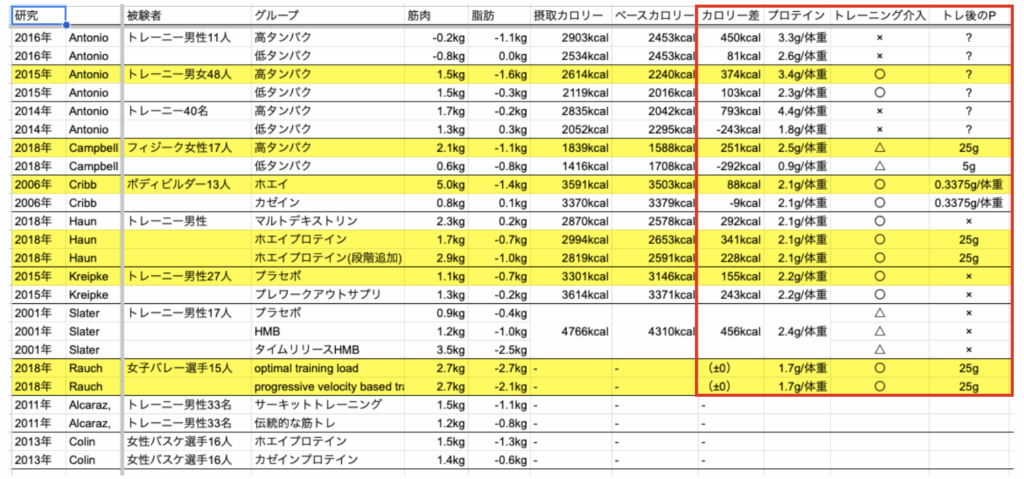Select the トレーニング介入 header cell
Image resolution: width=1024 pixels, height=479 pixels.
coord(878,17)
